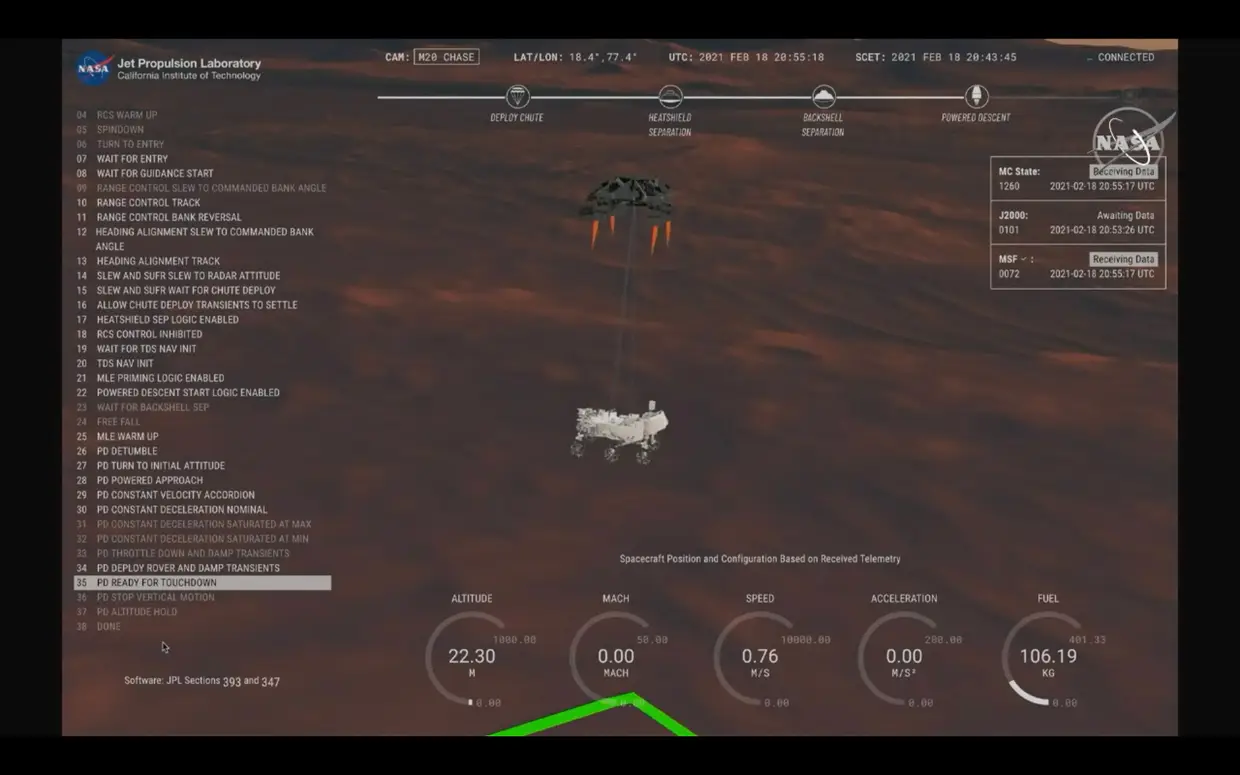Image resolution: width=1240 pixels, height=775 pixels.
Task: Select step 16 ALLOW CHUTE DEPLOY TRANSIENTS TO SETTLE
Action: (186, 305)
